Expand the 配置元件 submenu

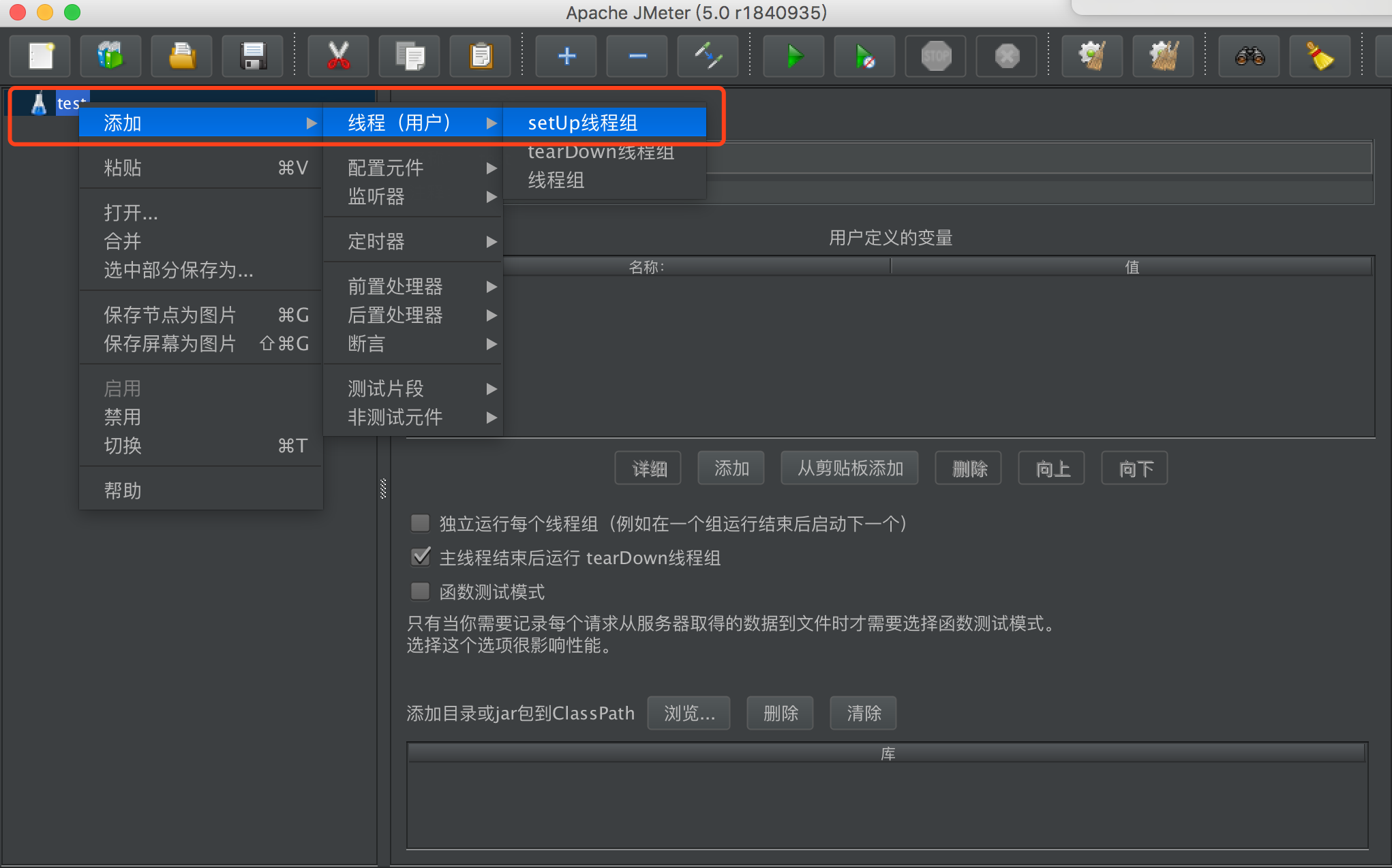click(x=413, y=168)
